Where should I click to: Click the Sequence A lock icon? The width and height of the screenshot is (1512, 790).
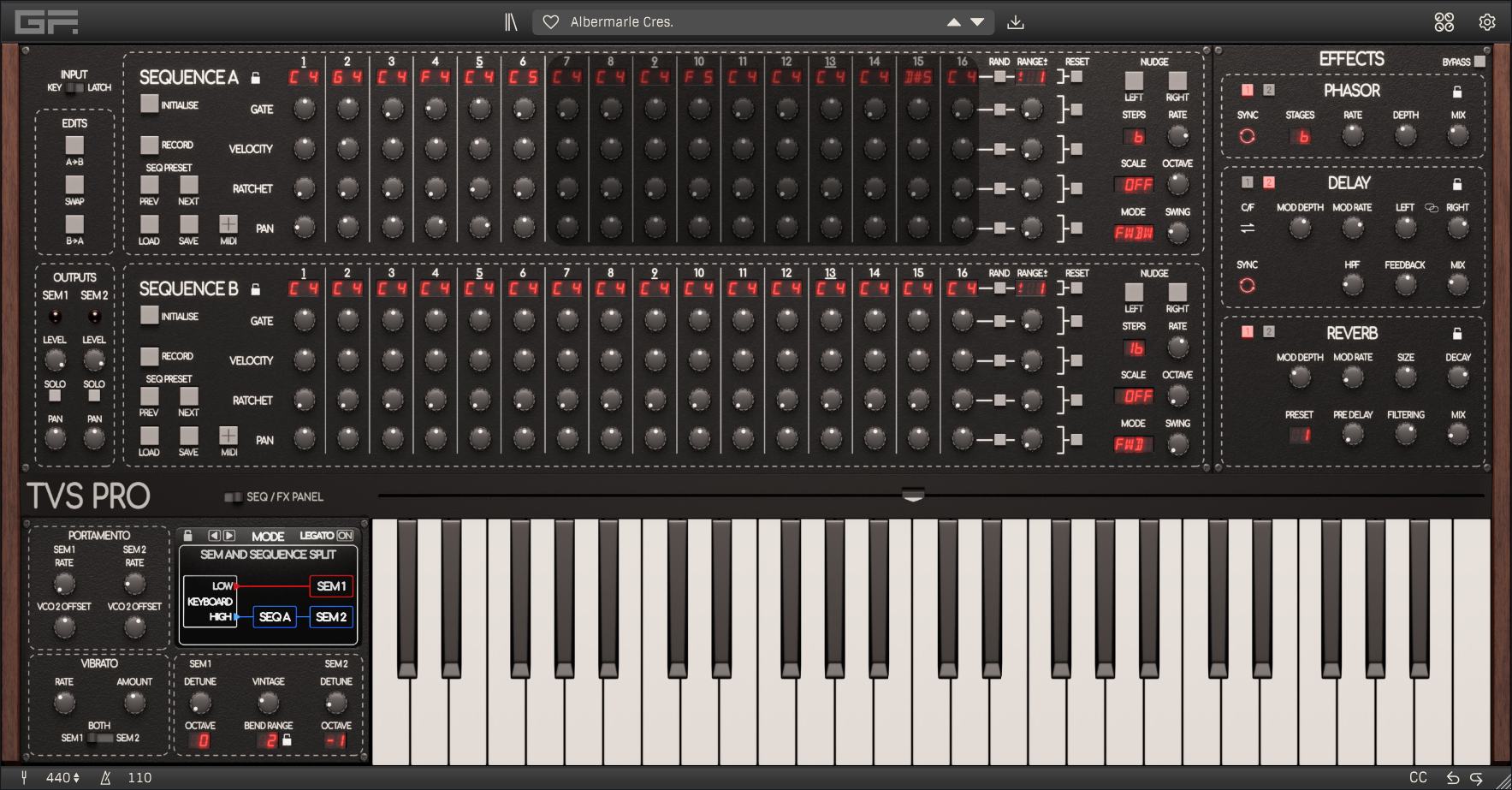pyautogui.click(x=255, y=78)
